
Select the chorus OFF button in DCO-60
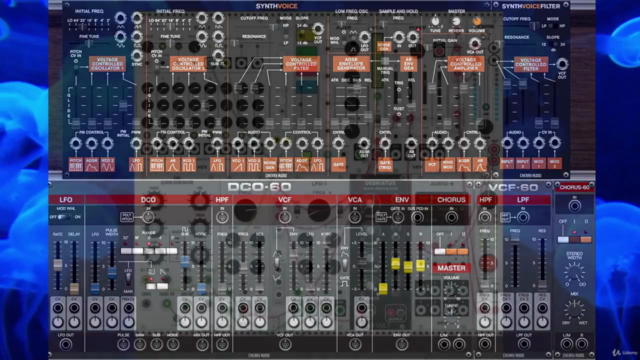(x=440, y=251)
